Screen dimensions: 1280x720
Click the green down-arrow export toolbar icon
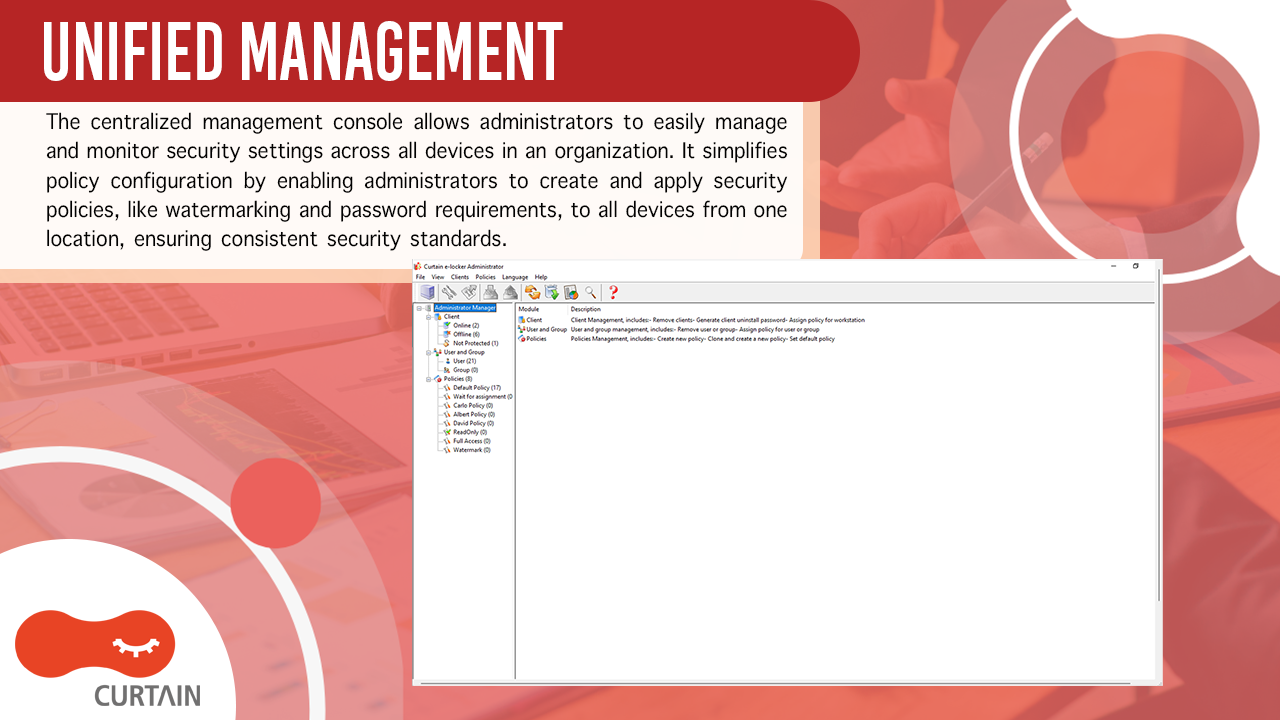click(x=551, y=292)
